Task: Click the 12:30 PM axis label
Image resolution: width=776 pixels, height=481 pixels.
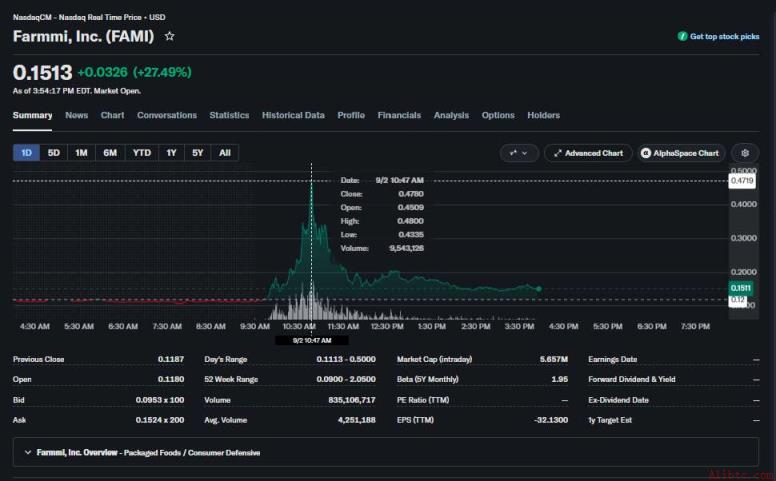Action: click(387, 327)
